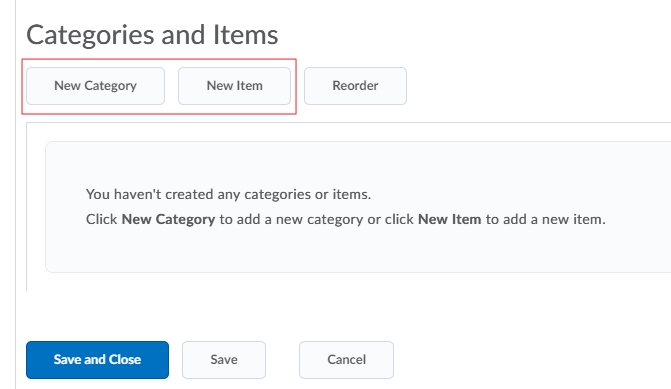The width and height of the screenshot is (671, 389).
Task: Click bold New Item text in instructions
Action: (x=449, y=219)
